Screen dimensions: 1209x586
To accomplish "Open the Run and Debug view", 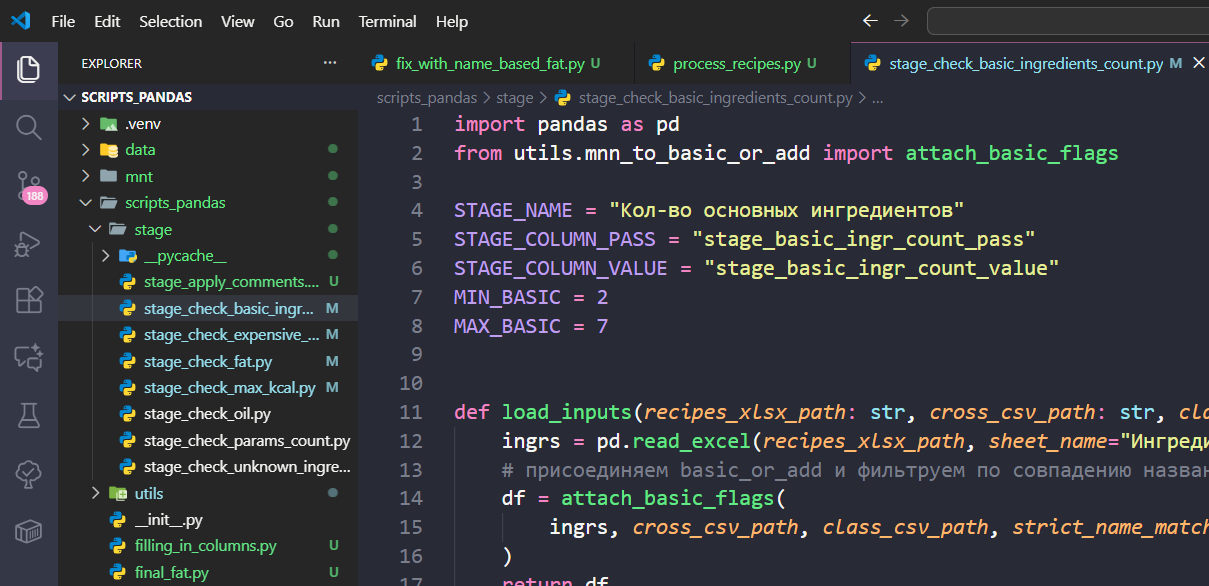I will coord(29,243).
